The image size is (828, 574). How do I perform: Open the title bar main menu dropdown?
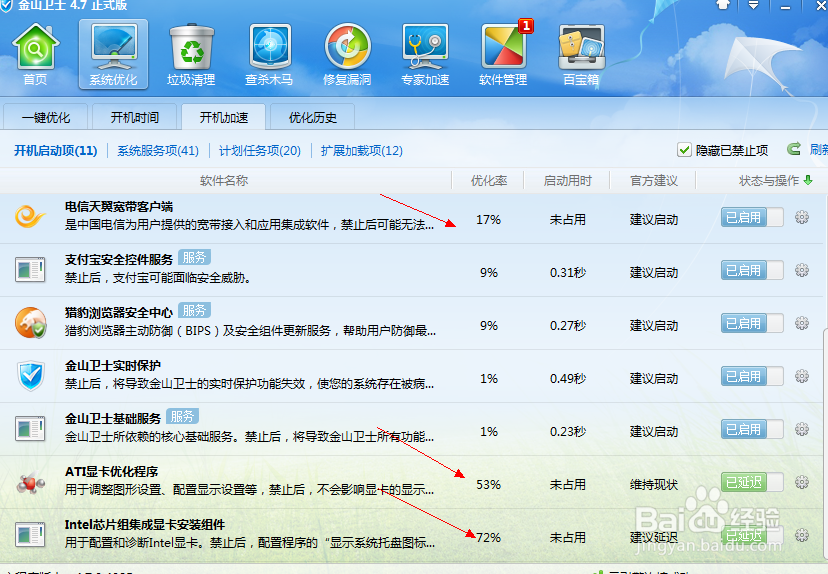(754, 5)
